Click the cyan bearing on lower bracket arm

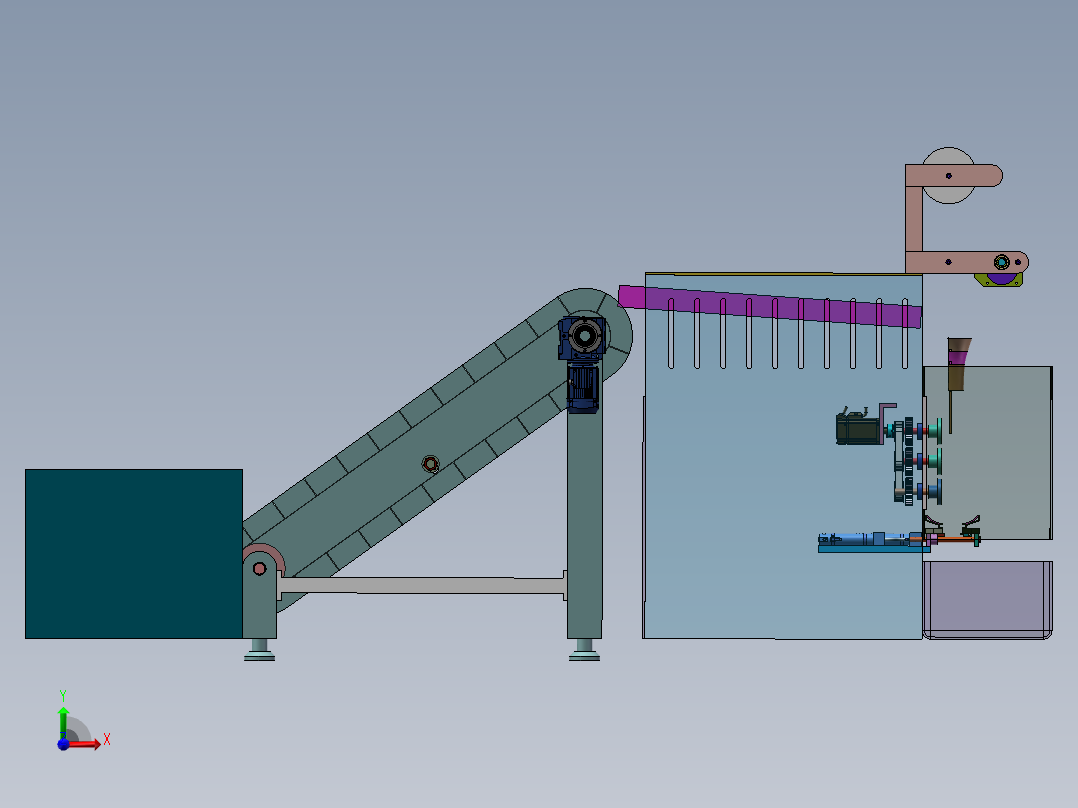point(1002,262)
